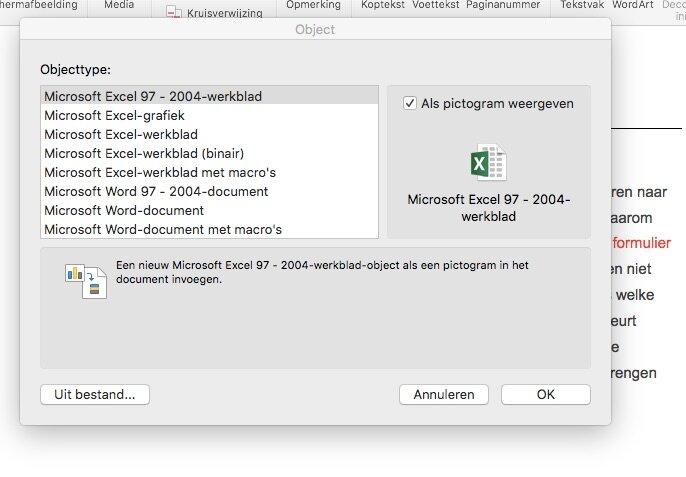Cancel dialog with Annuleren button
This screenshot has height=477, width=686.
[443, 394]
